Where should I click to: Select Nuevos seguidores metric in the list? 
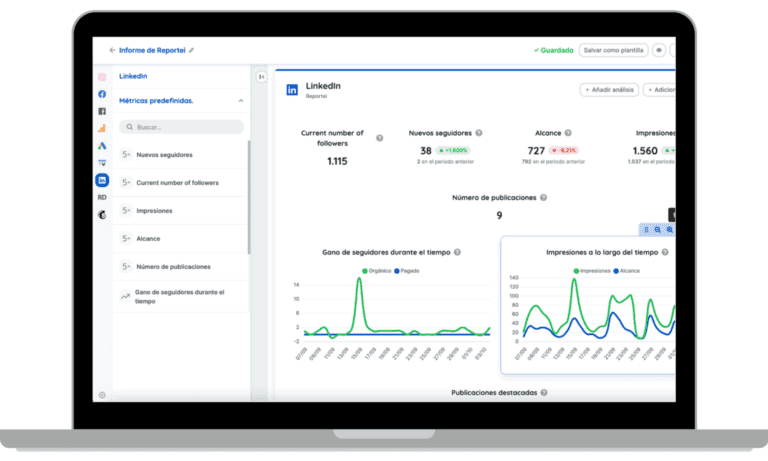(x=164, y=155)
